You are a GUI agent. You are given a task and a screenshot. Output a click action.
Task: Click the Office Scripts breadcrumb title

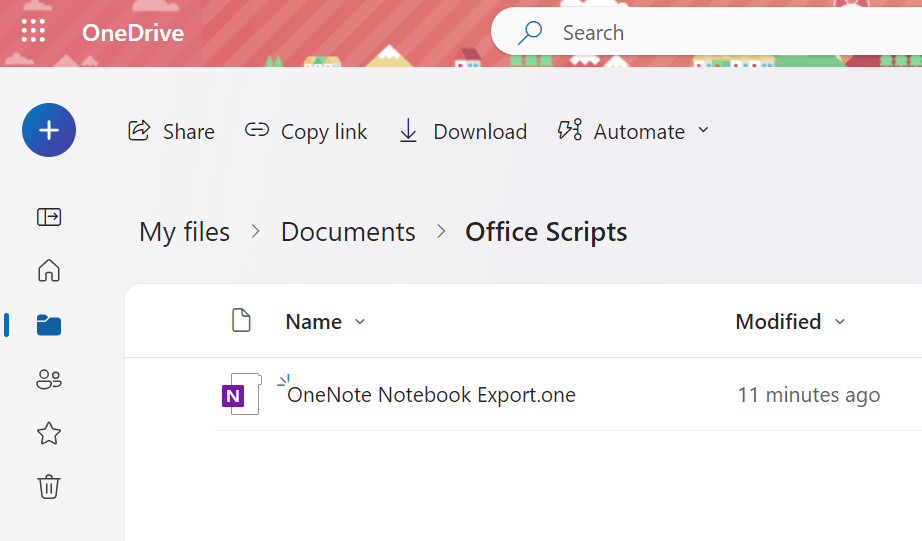[546, 232]
